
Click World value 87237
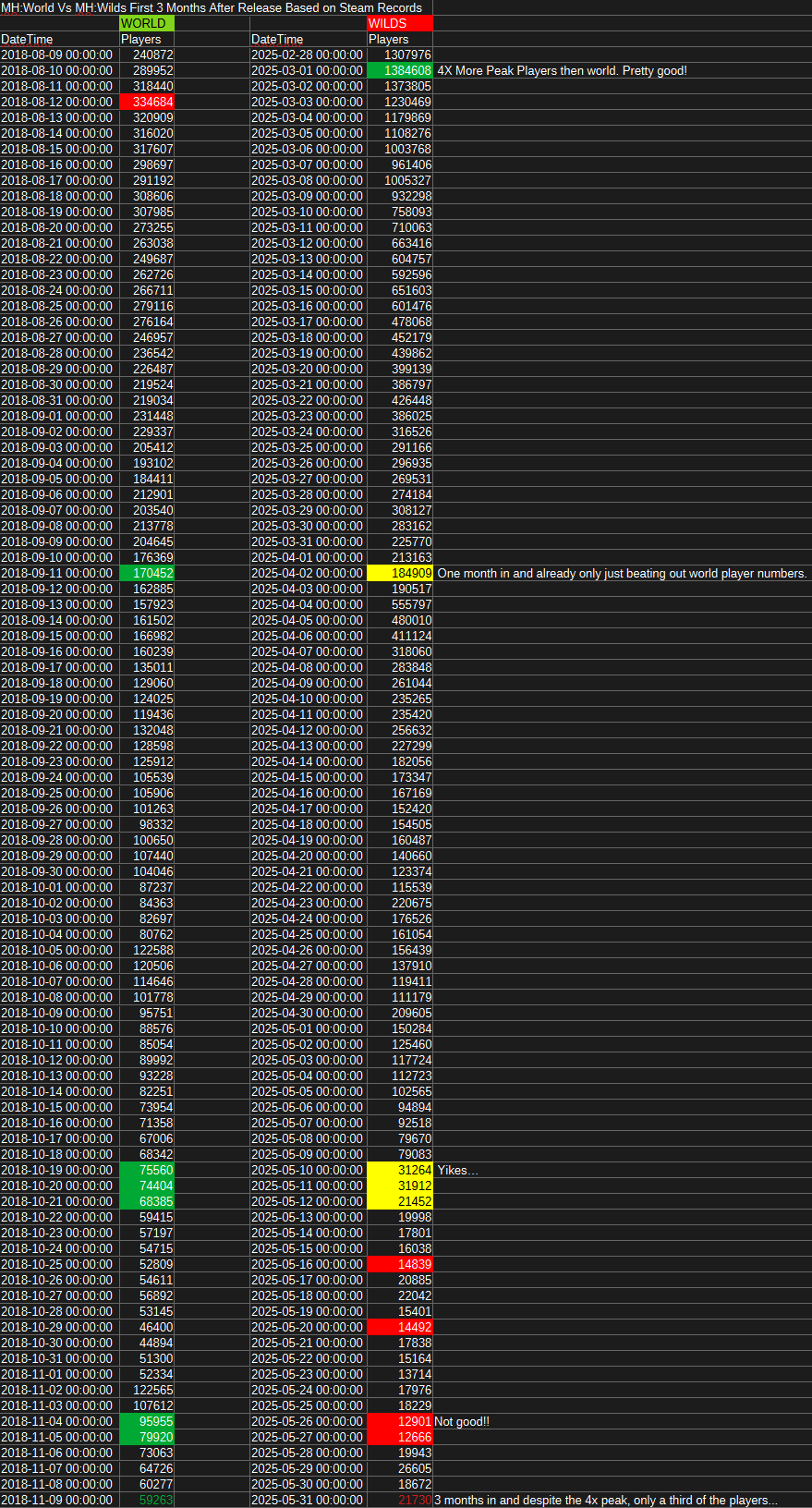coord(147,887)
